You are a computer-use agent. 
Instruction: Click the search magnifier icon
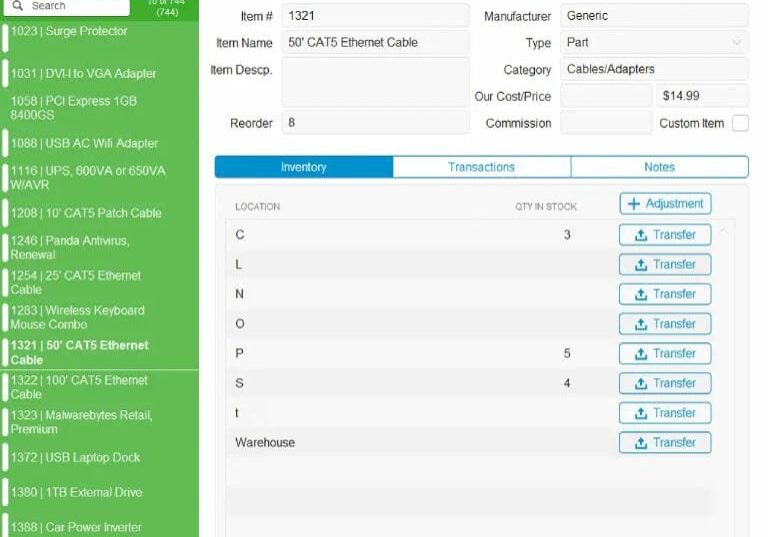coord(18,6)
